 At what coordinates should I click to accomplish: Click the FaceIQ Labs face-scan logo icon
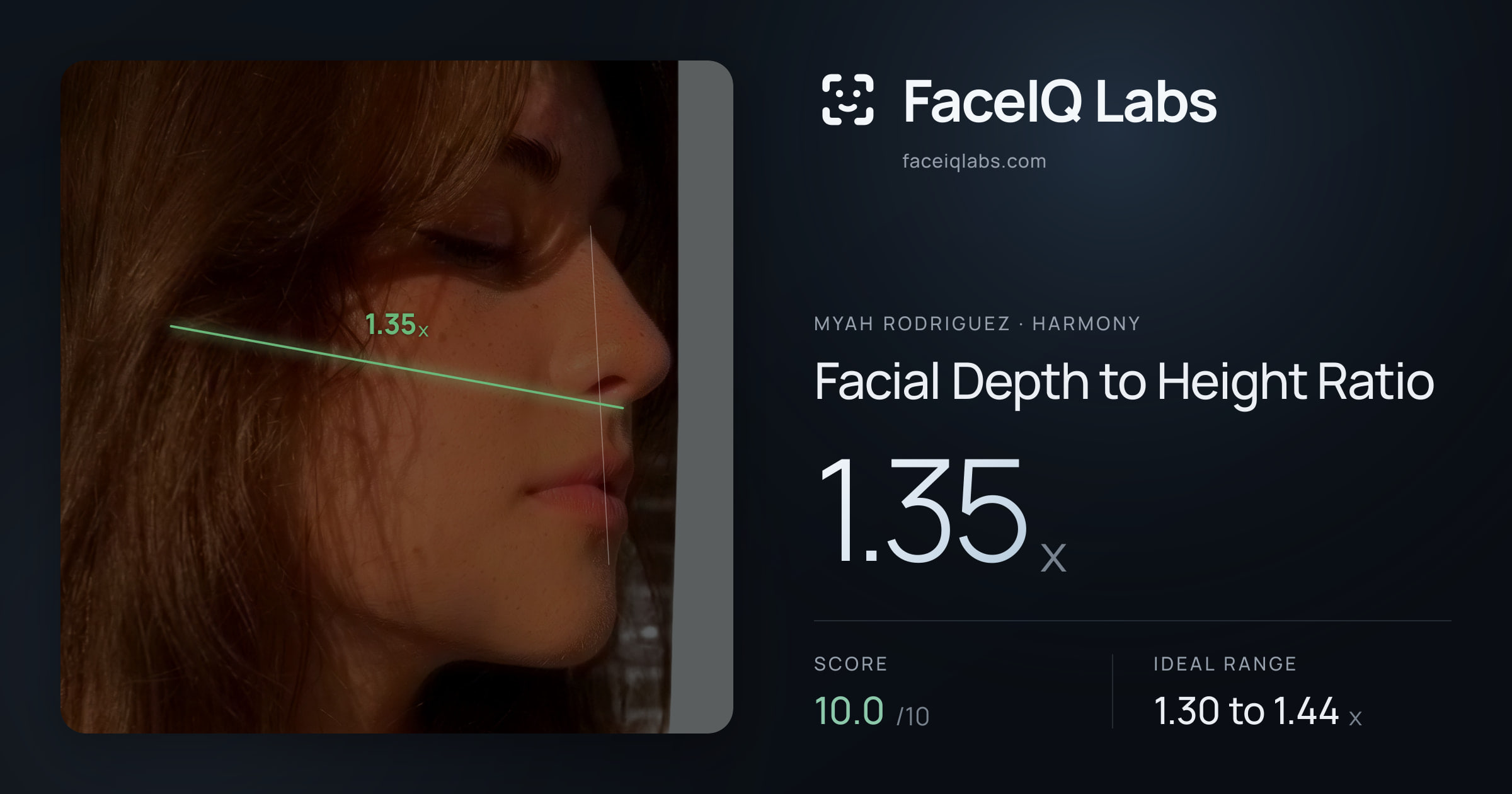[x=848, y=100]
